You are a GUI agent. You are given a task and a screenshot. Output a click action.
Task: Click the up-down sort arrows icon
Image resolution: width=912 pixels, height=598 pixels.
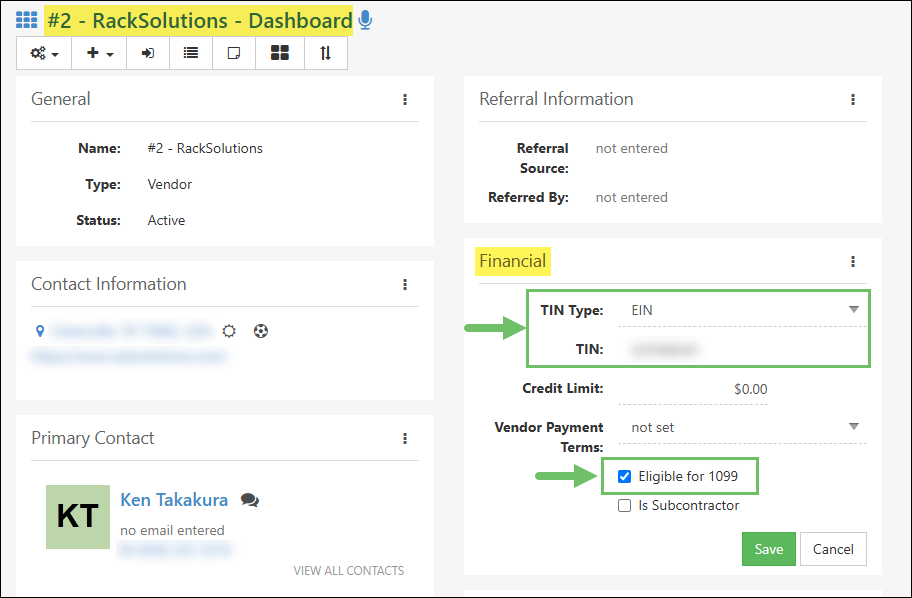pos(326,53)
